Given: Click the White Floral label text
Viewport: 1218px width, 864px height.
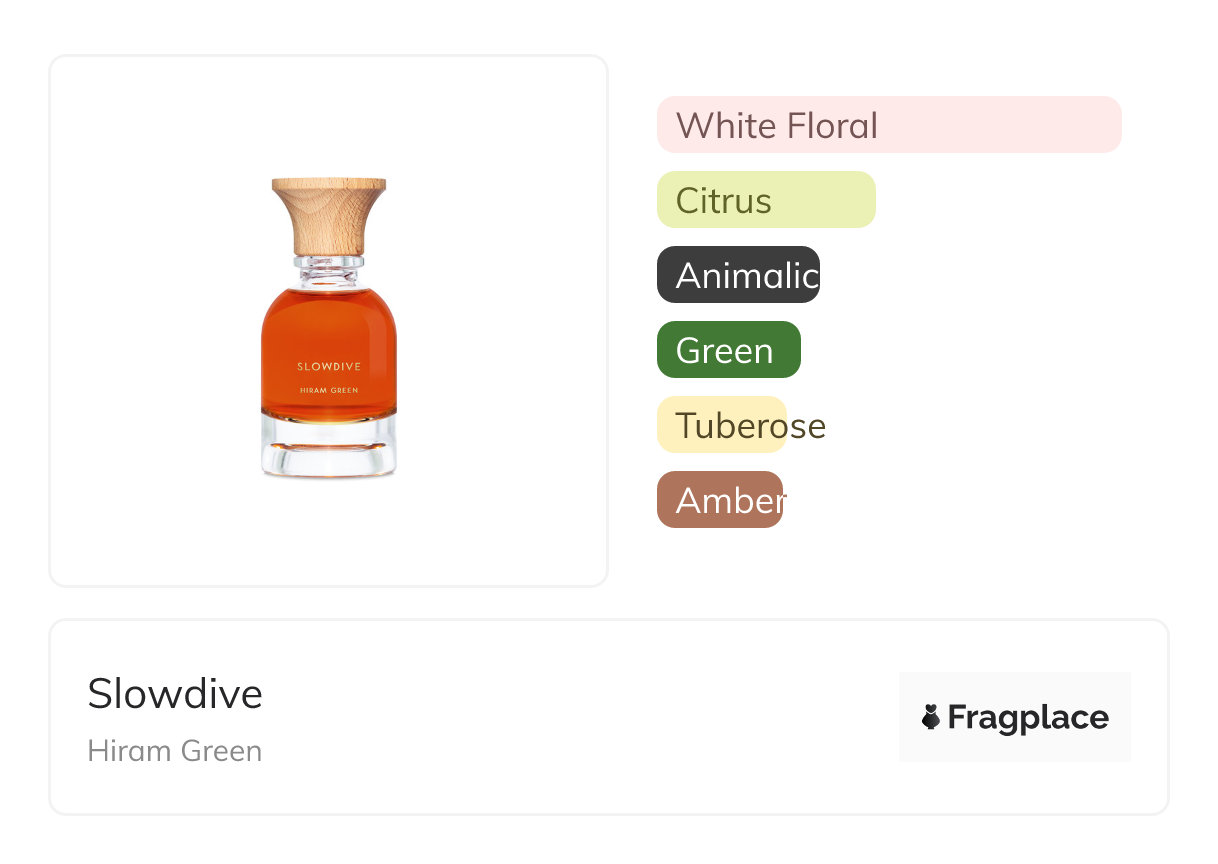Looking at the screenshot, I should coord(777,126).
